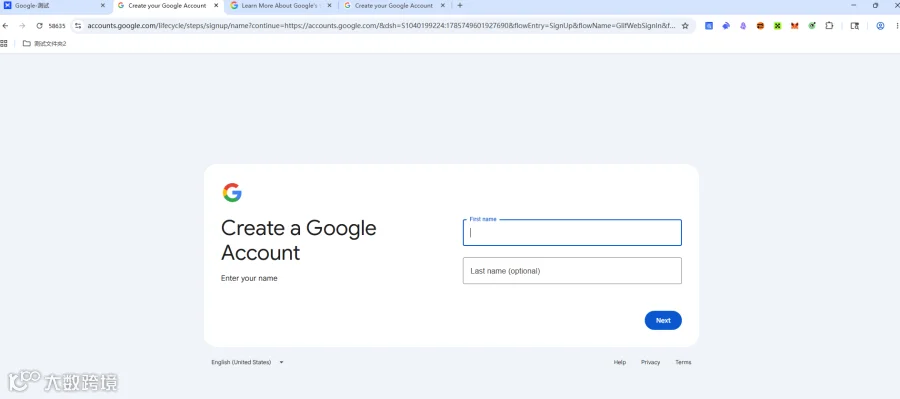The height and width of the screenshot is (399, 900).
Task: Open the apps grid in bookmarks bar
Action: click(x=4, y=44)
